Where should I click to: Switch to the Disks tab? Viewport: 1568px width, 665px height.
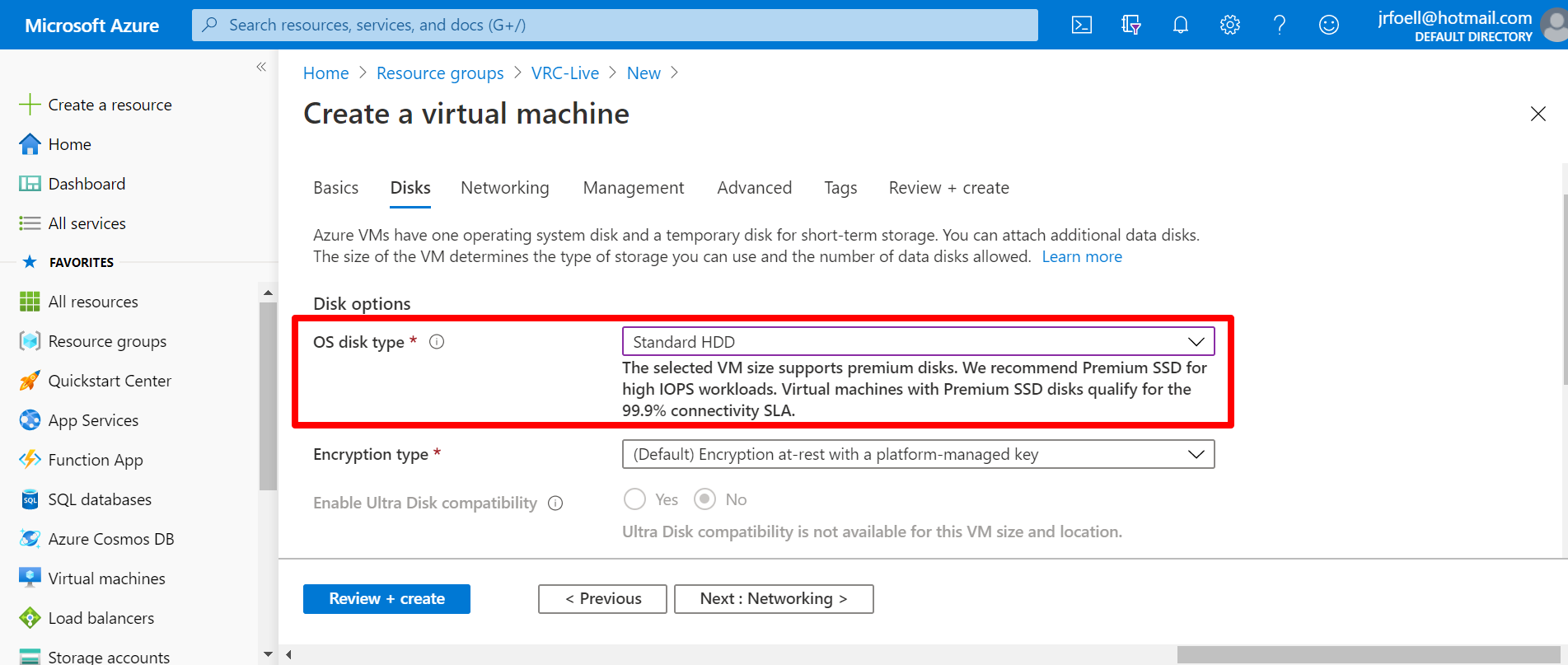(410, 188)
